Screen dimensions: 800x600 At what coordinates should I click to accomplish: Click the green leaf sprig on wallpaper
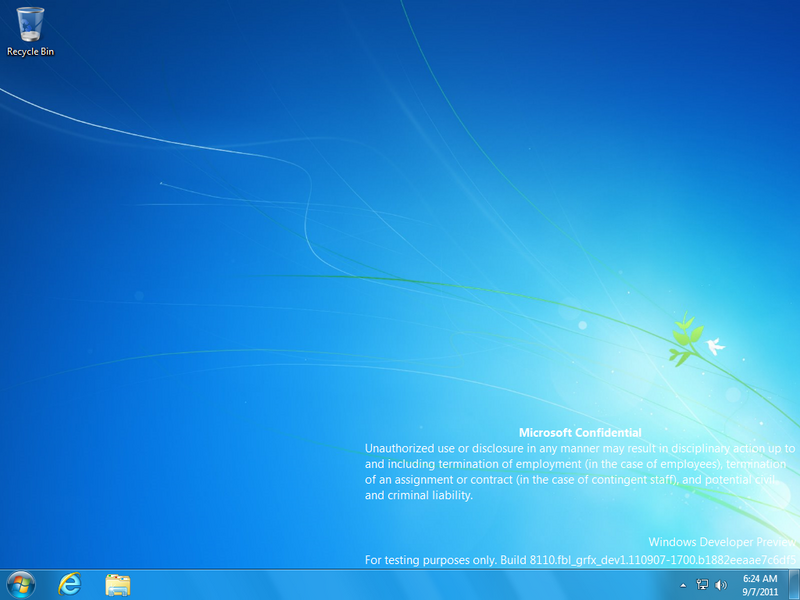[686, 339]
